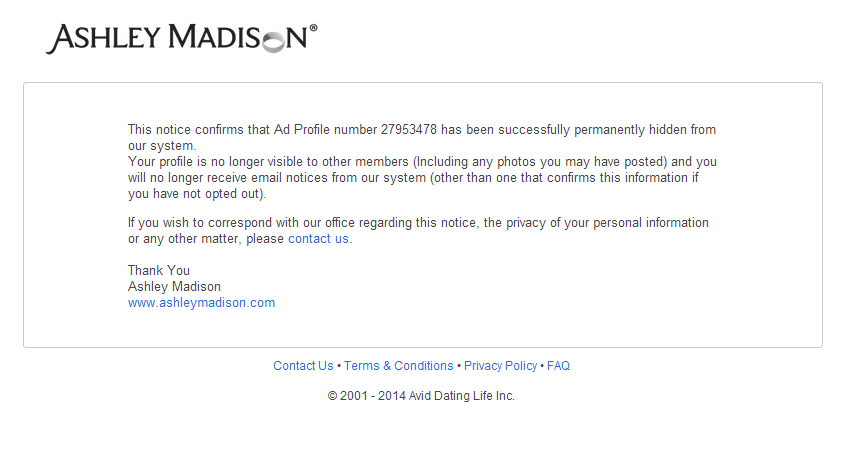Open the Terms & Conditions page
856x449 pixels.
pos(399,365)
